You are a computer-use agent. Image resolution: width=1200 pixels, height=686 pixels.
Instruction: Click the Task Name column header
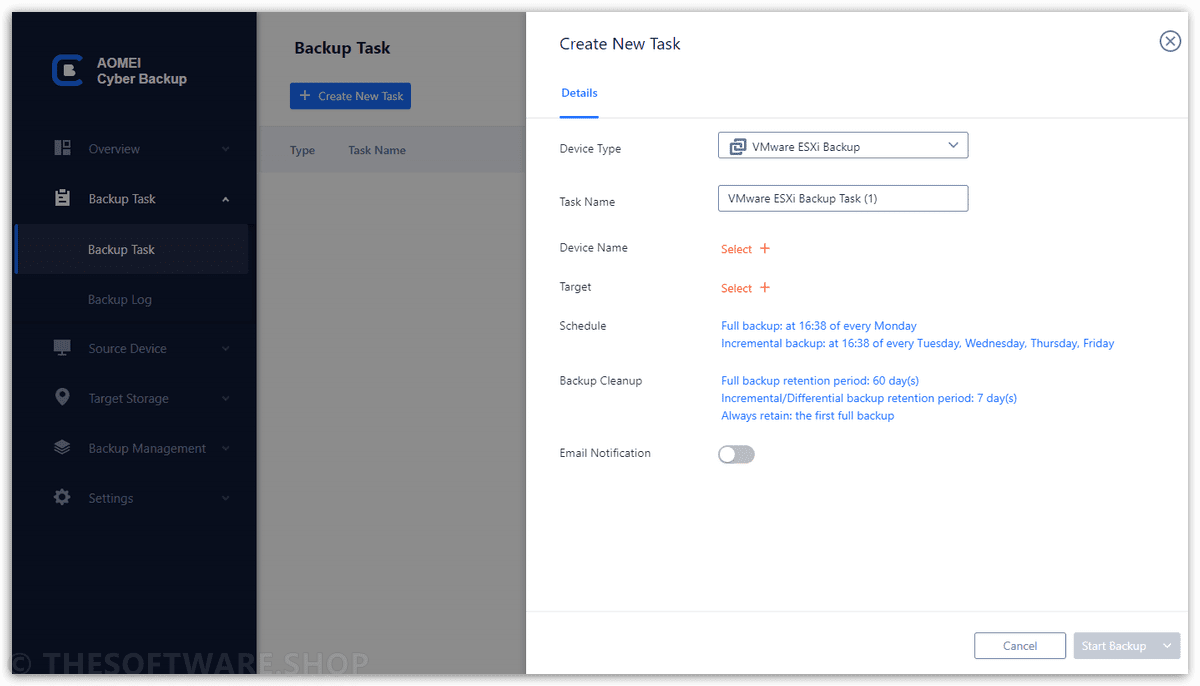[x=377, y=150]
